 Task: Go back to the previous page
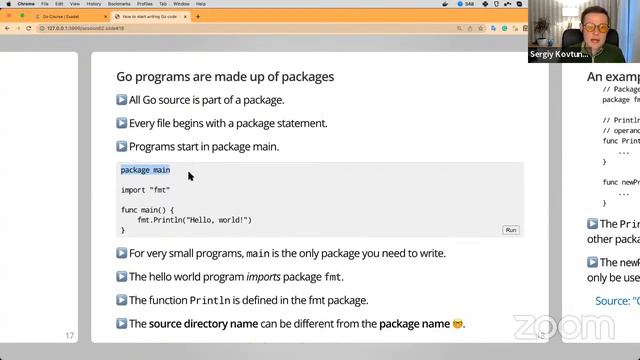pyautogui.click(x=7, y=28)
